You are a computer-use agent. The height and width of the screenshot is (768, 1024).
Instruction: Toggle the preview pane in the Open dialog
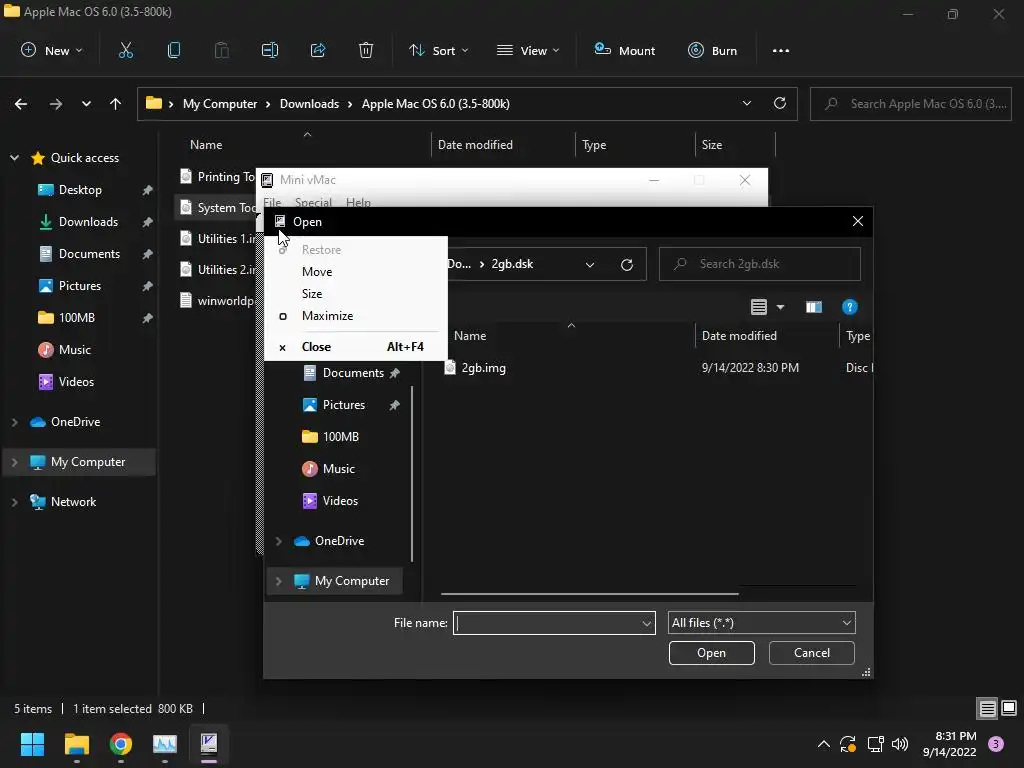[x=814, y=307]
